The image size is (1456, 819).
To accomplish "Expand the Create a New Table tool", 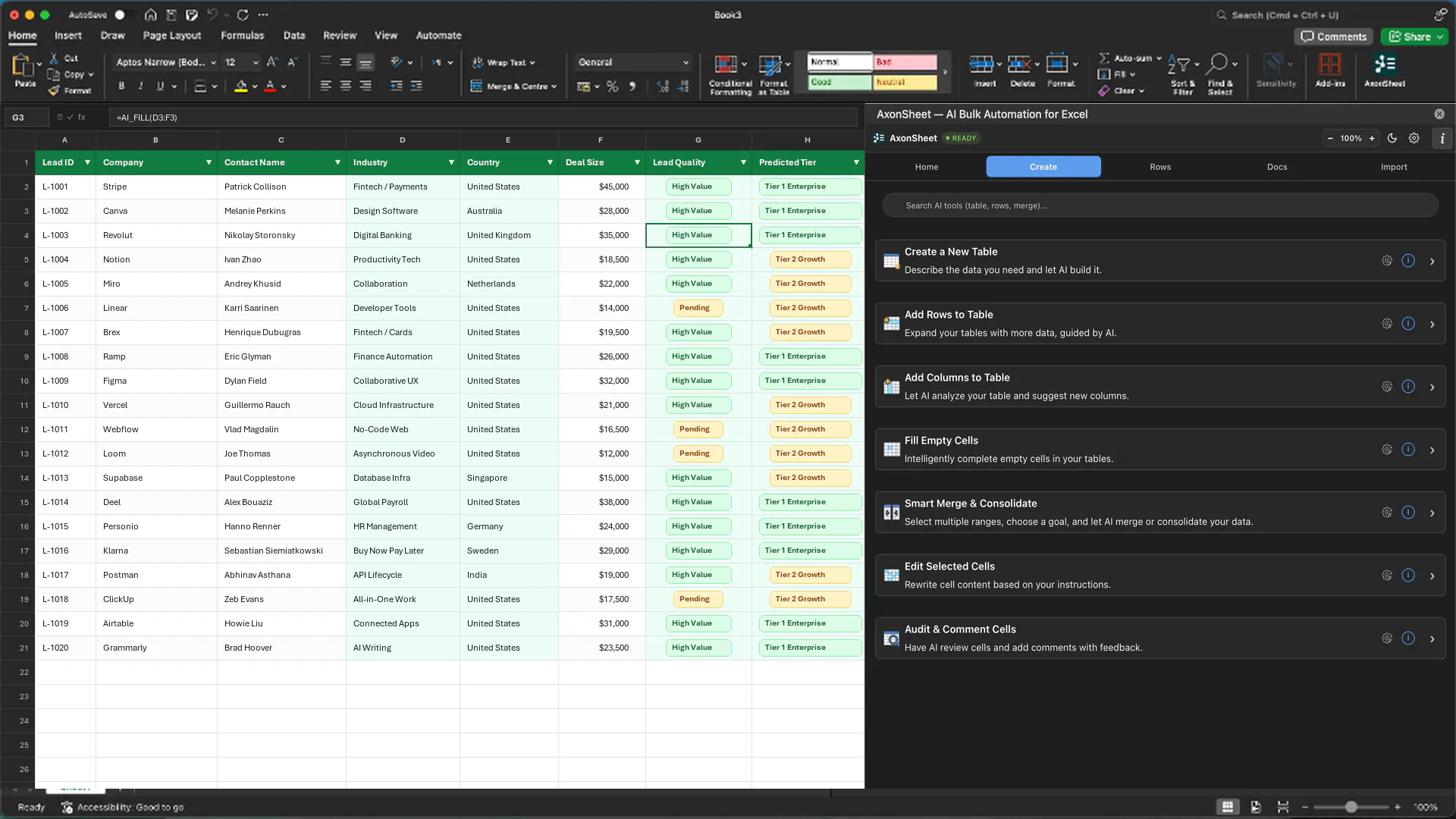I will (1432, 262).
